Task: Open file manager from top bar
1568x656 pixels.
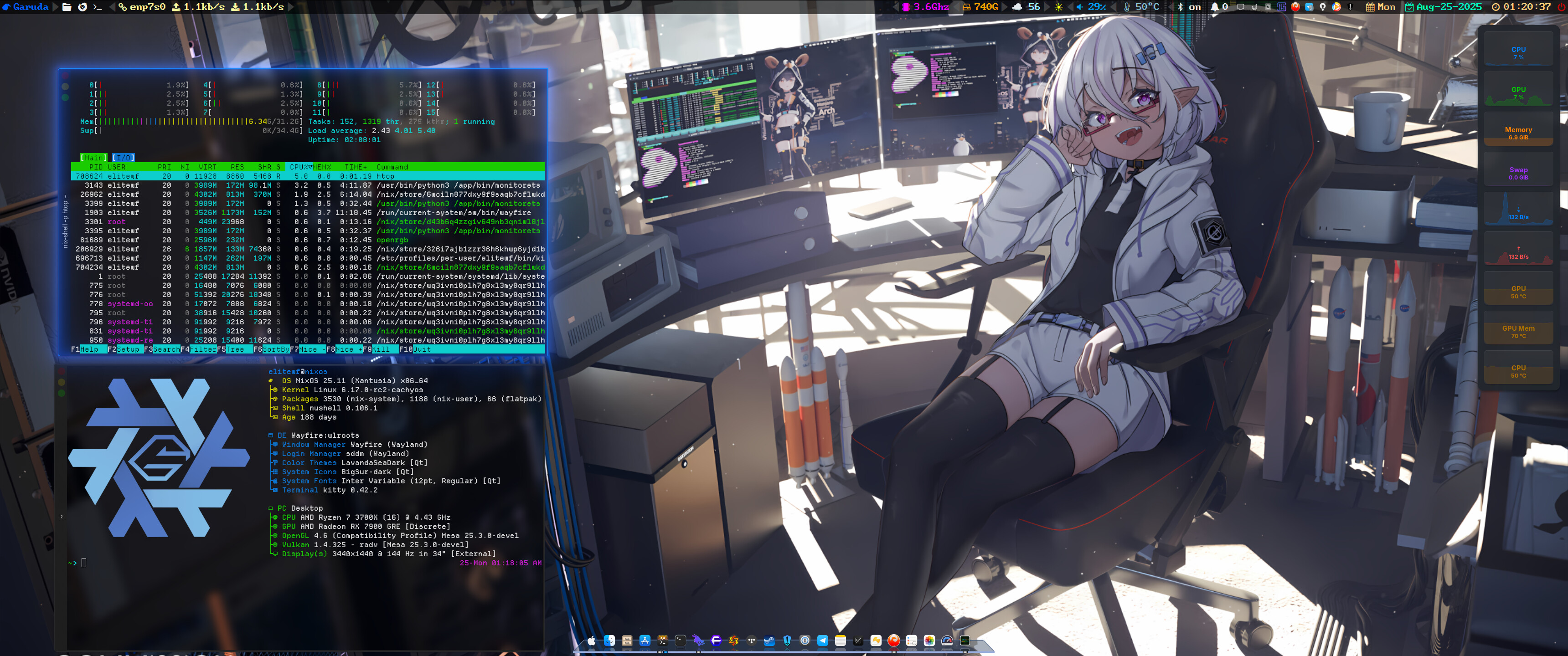Action: (67, 7)
